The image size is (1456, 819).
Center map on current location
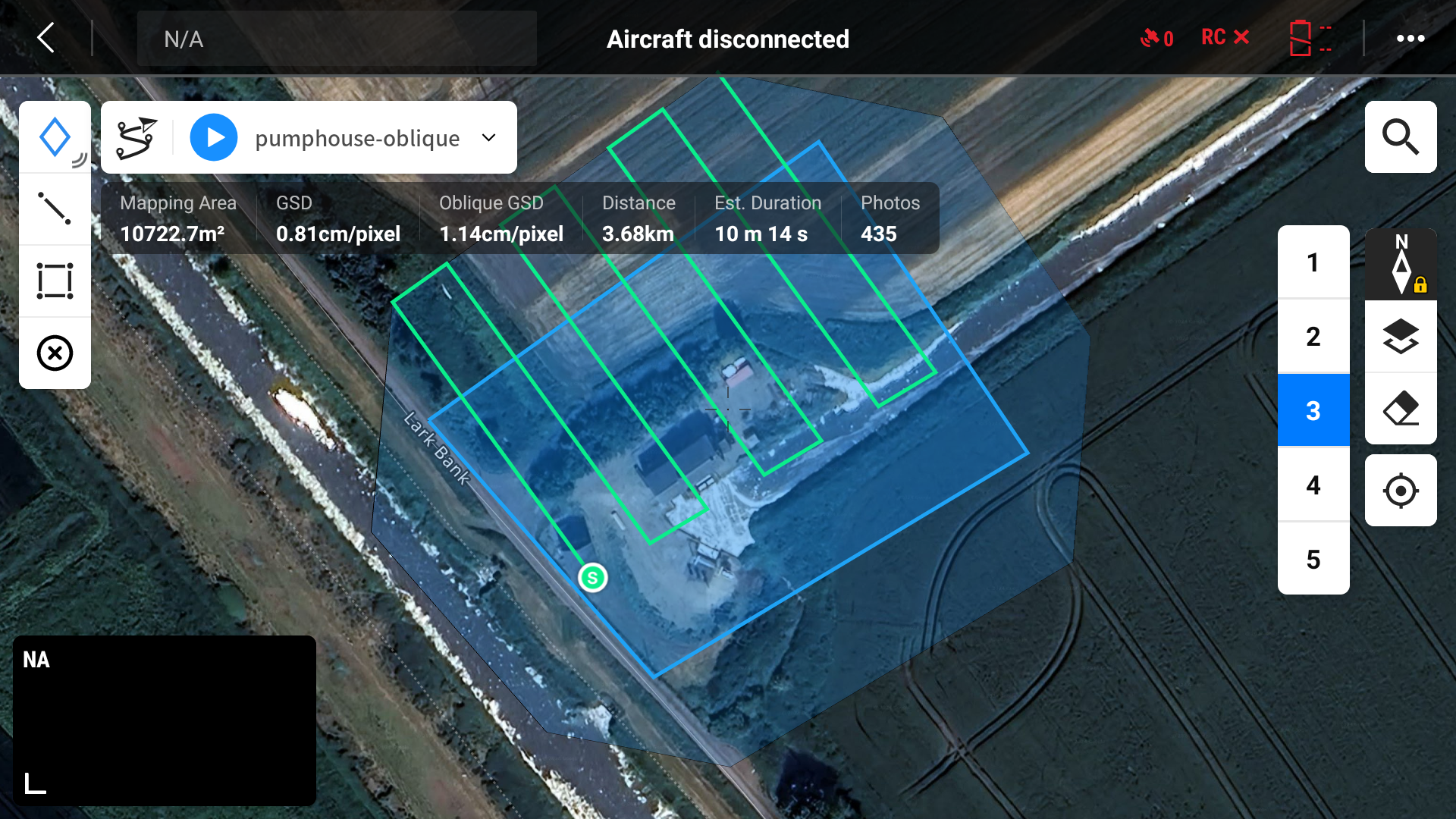pyautogui.click(x=1400, y=491)
